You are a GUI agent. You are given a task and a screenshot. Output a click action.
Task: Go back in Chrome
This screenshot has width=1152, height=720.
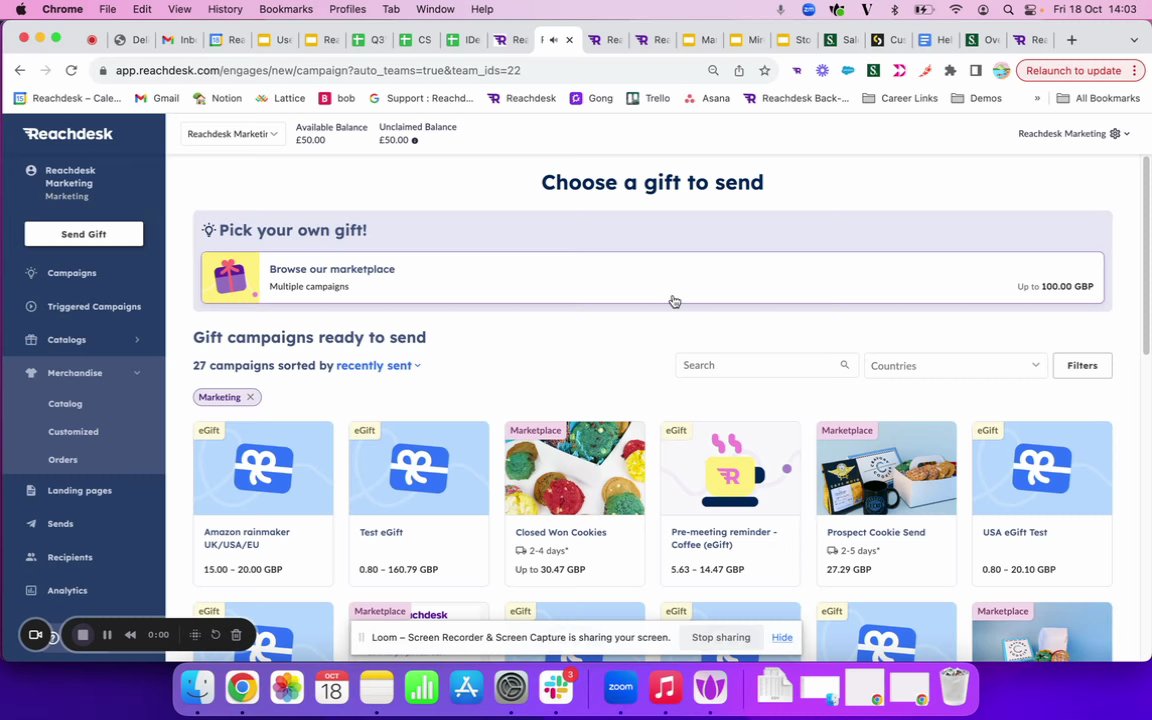pos(20,71)
